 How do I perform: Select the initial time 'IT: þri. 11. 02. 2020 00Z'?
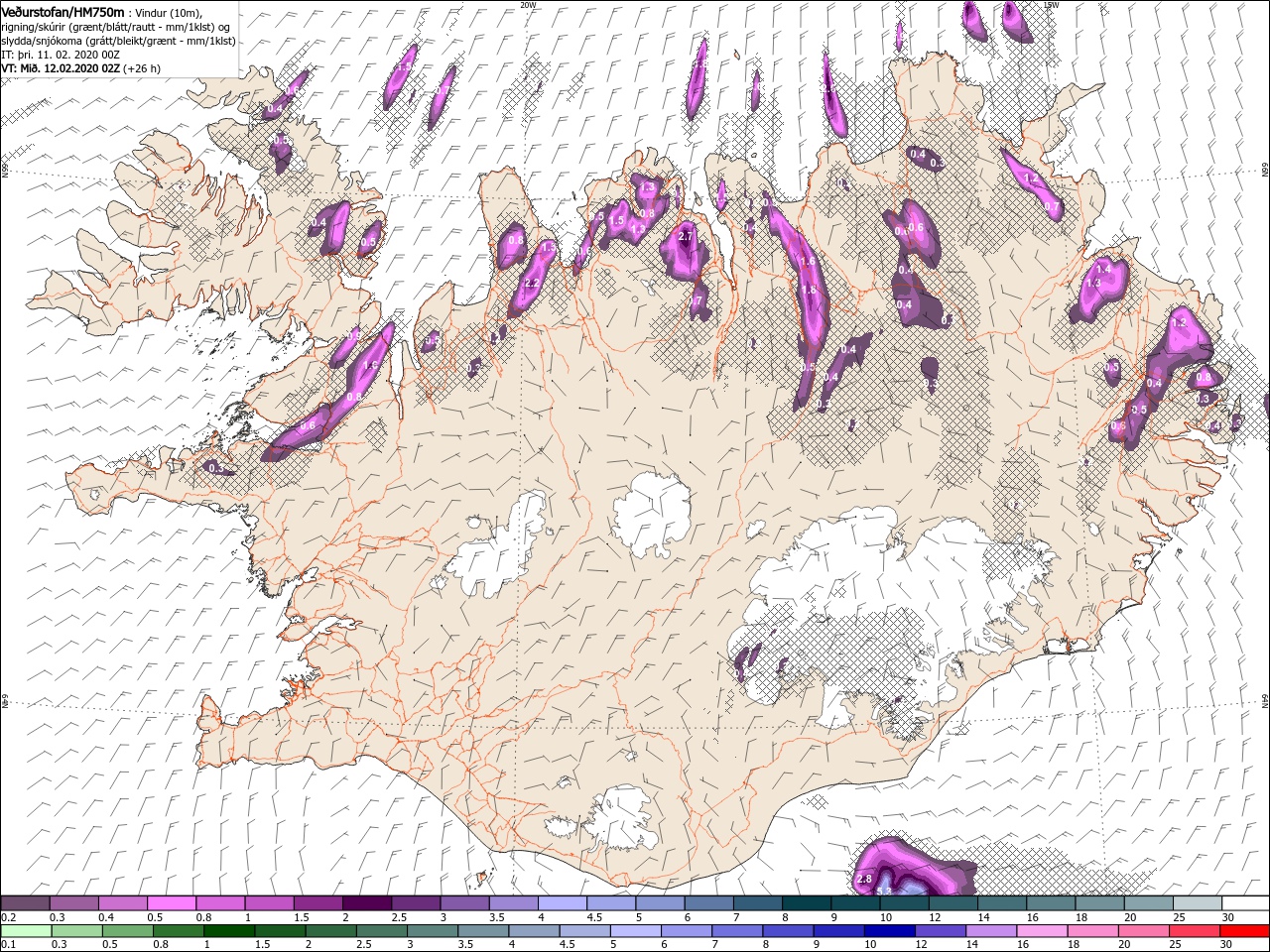pyautogui.click(x=59, y=55)
